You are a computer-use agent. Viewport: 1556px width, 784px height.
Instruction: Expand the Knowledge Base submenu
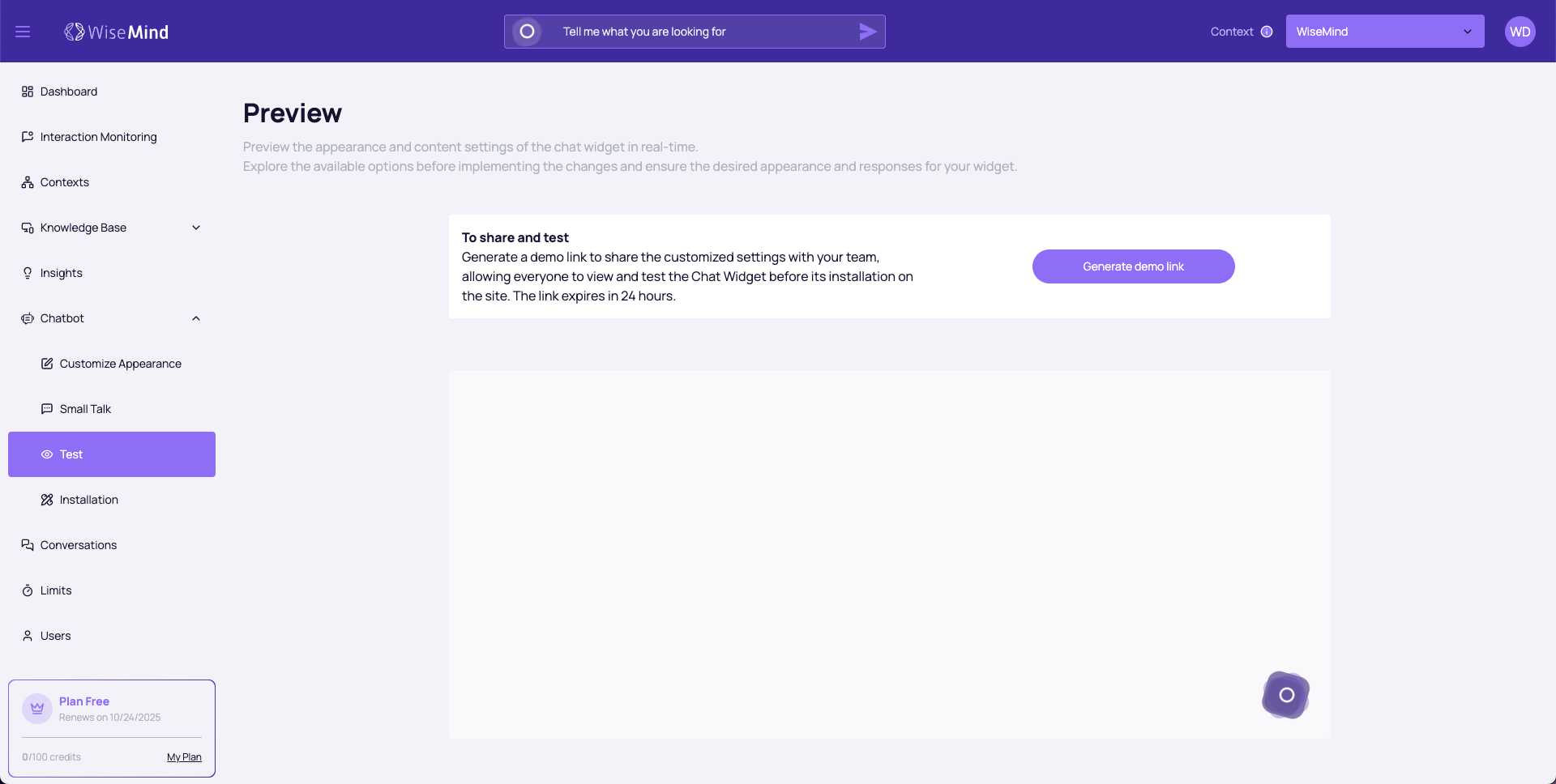click(196, 228)
